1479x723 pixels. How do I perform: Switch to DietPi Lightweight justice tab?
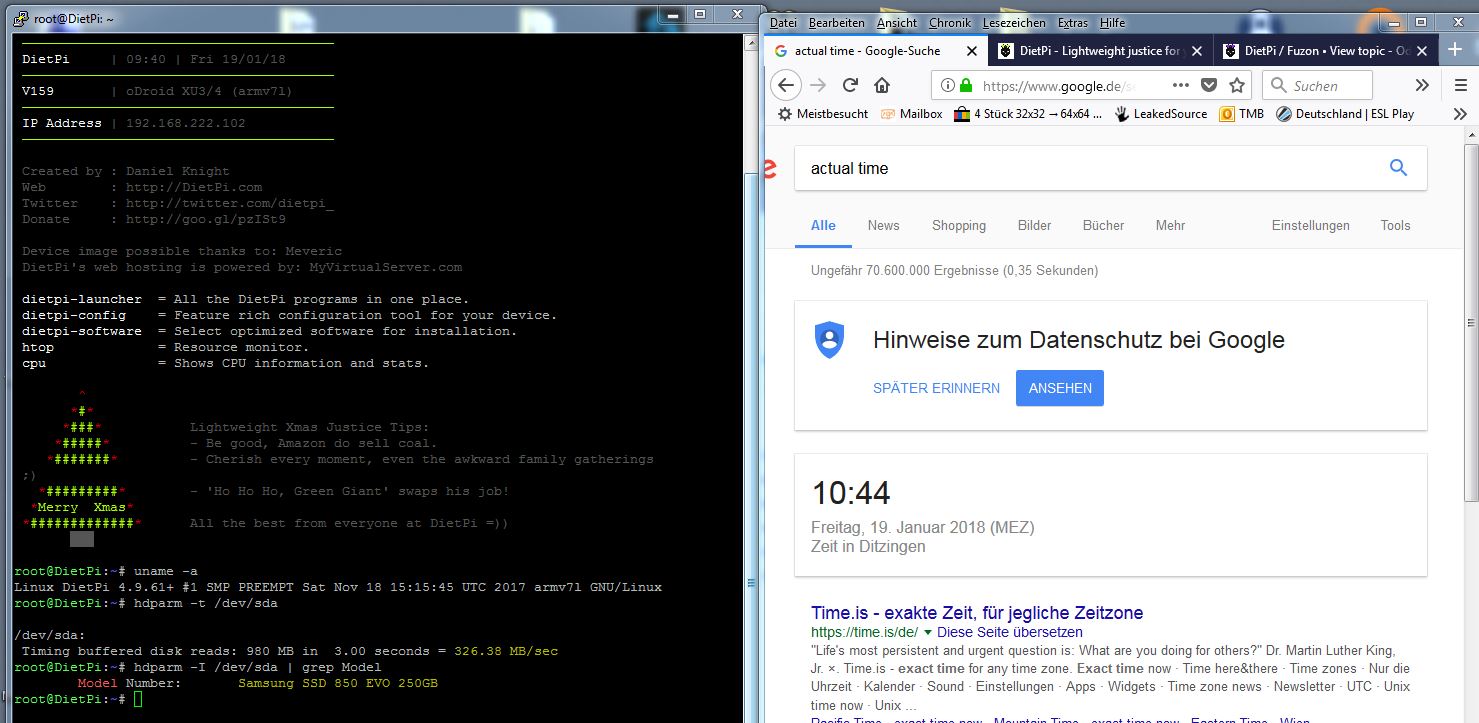tap(1101, 51)
